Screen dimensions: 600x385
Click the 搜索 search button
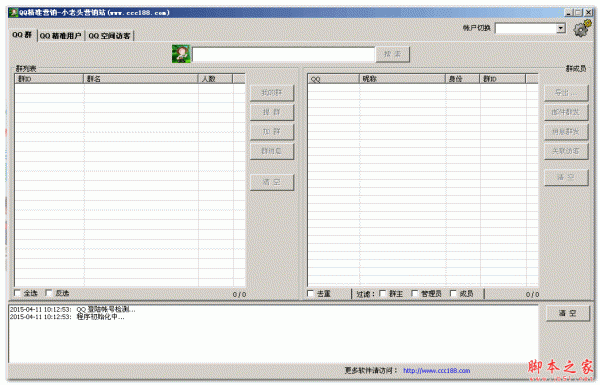(393, 54)
